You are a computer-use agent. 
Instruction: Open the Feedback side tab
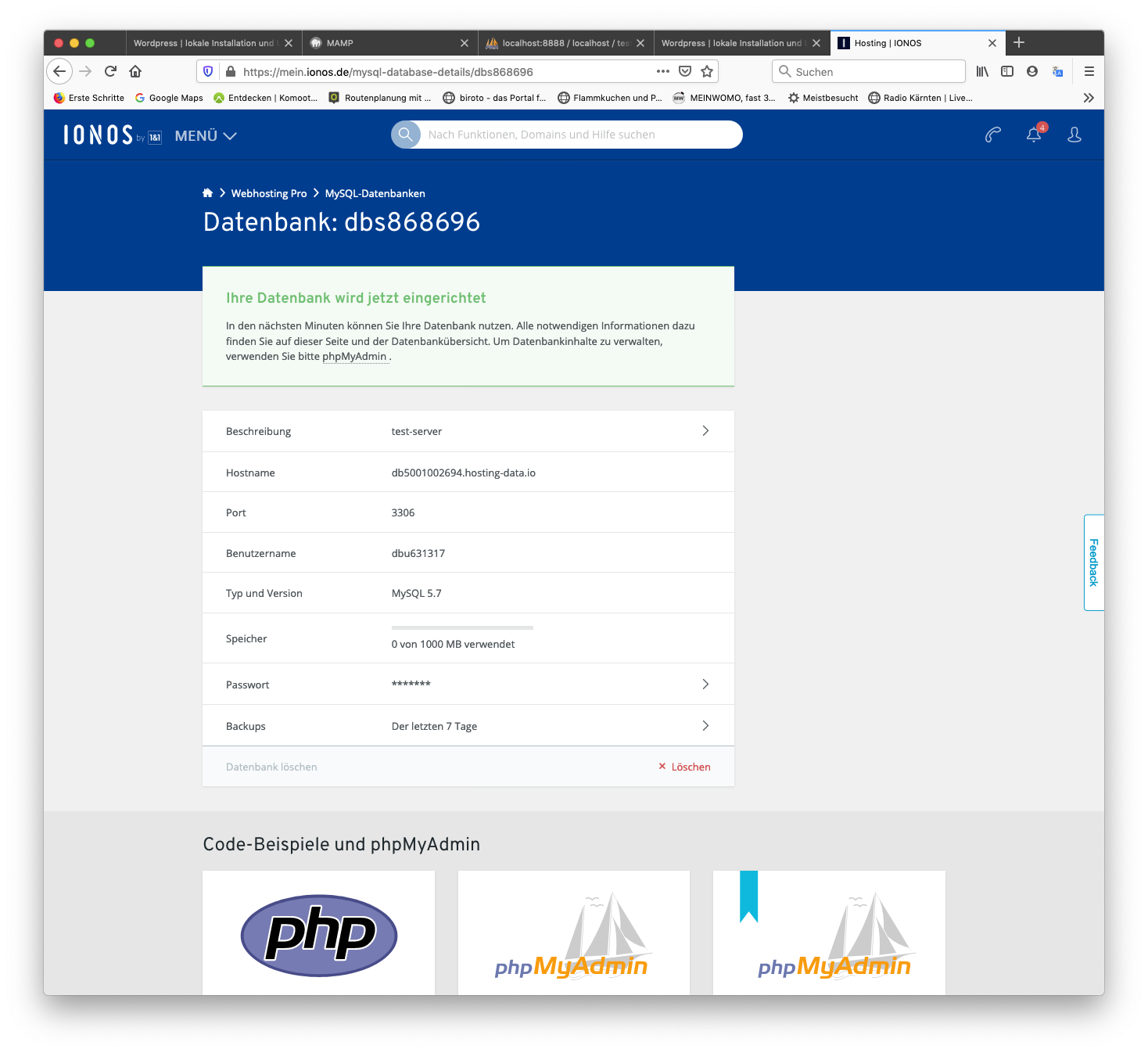tap(1093, 562)
